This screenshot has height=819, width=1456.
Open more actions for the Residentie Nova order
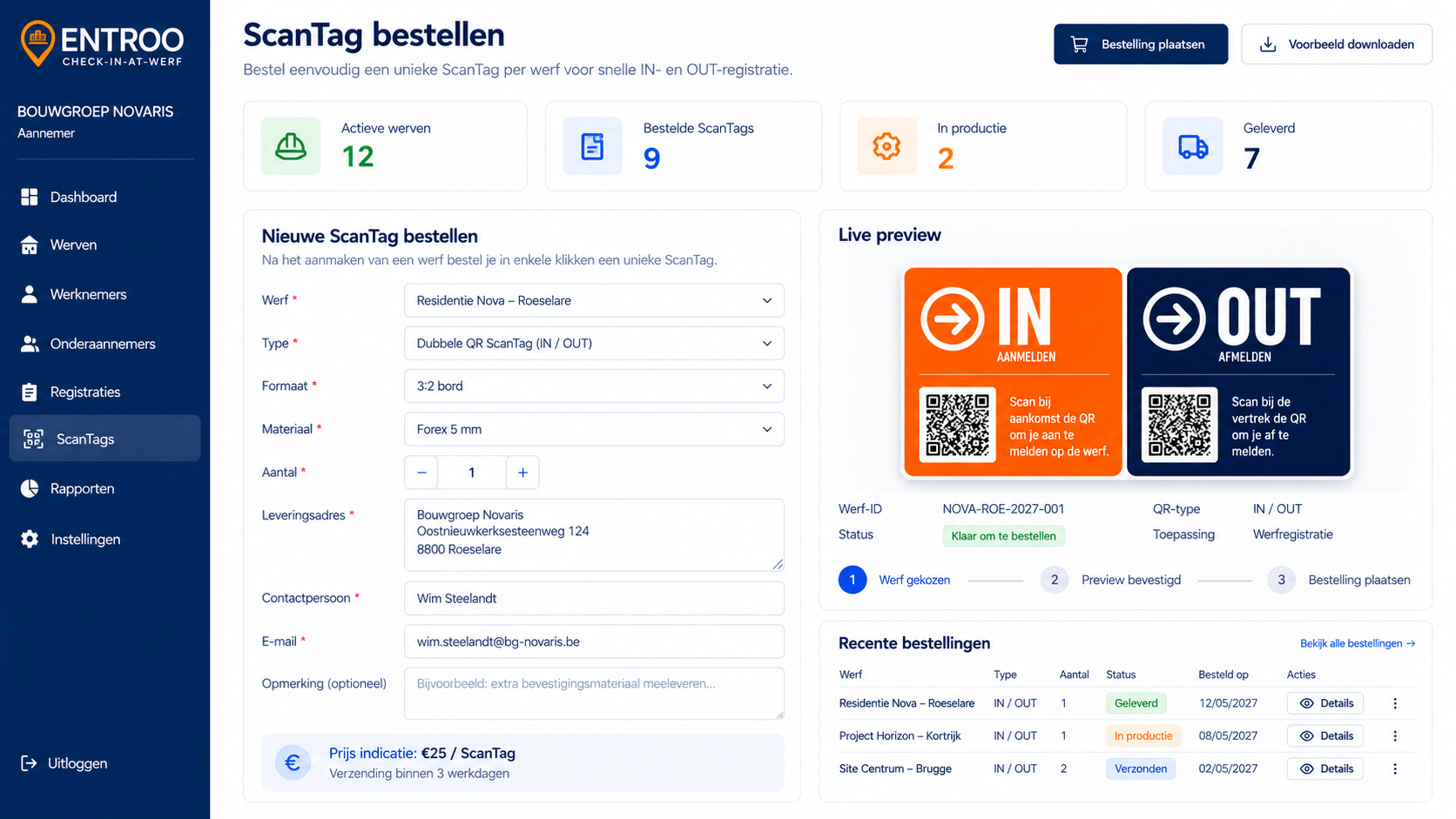click(x=1395, y=703)
